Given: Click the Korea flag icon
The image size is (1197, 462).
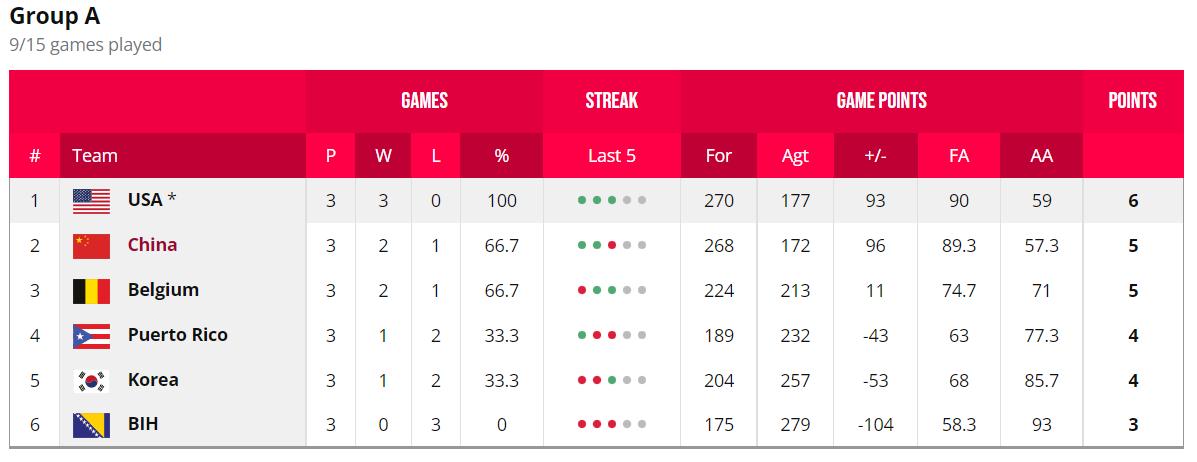Looking at the screenshot, I should pyautogui.click(x=91, y=381).
